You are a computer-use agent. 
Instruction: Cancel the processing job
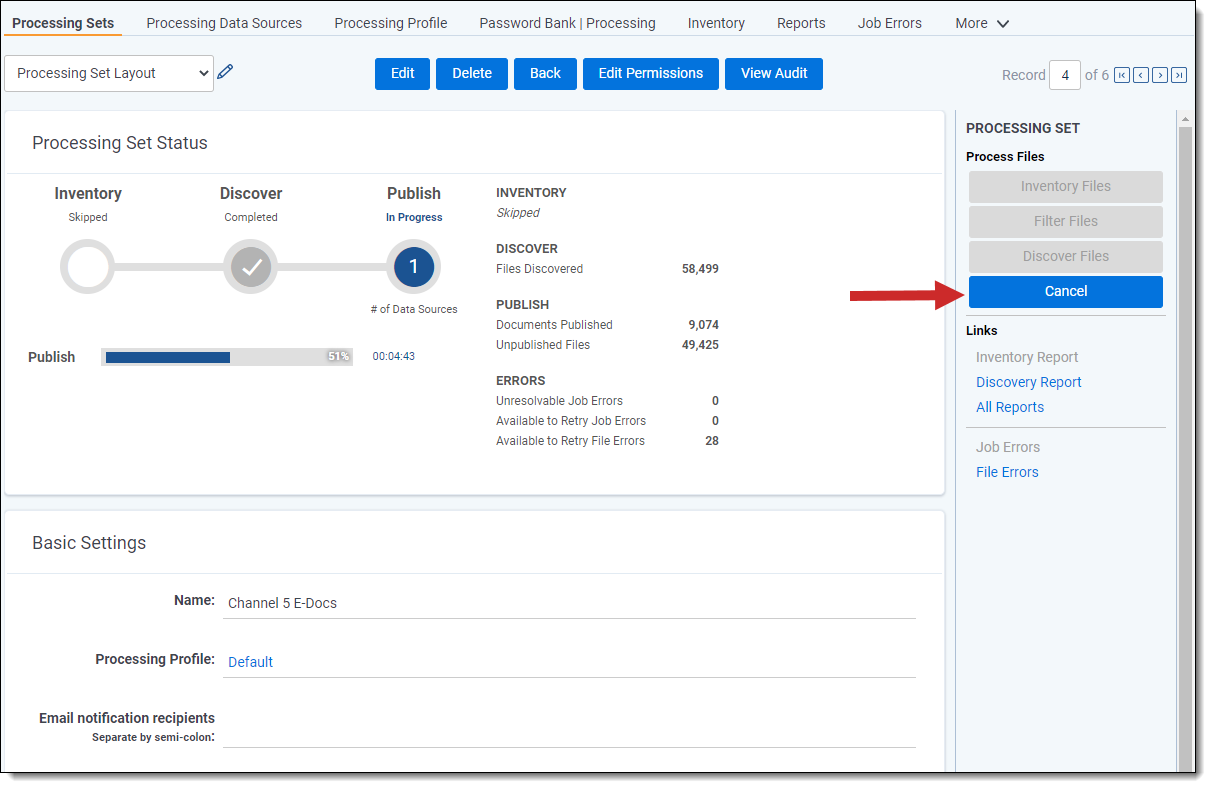(1066, 291)
